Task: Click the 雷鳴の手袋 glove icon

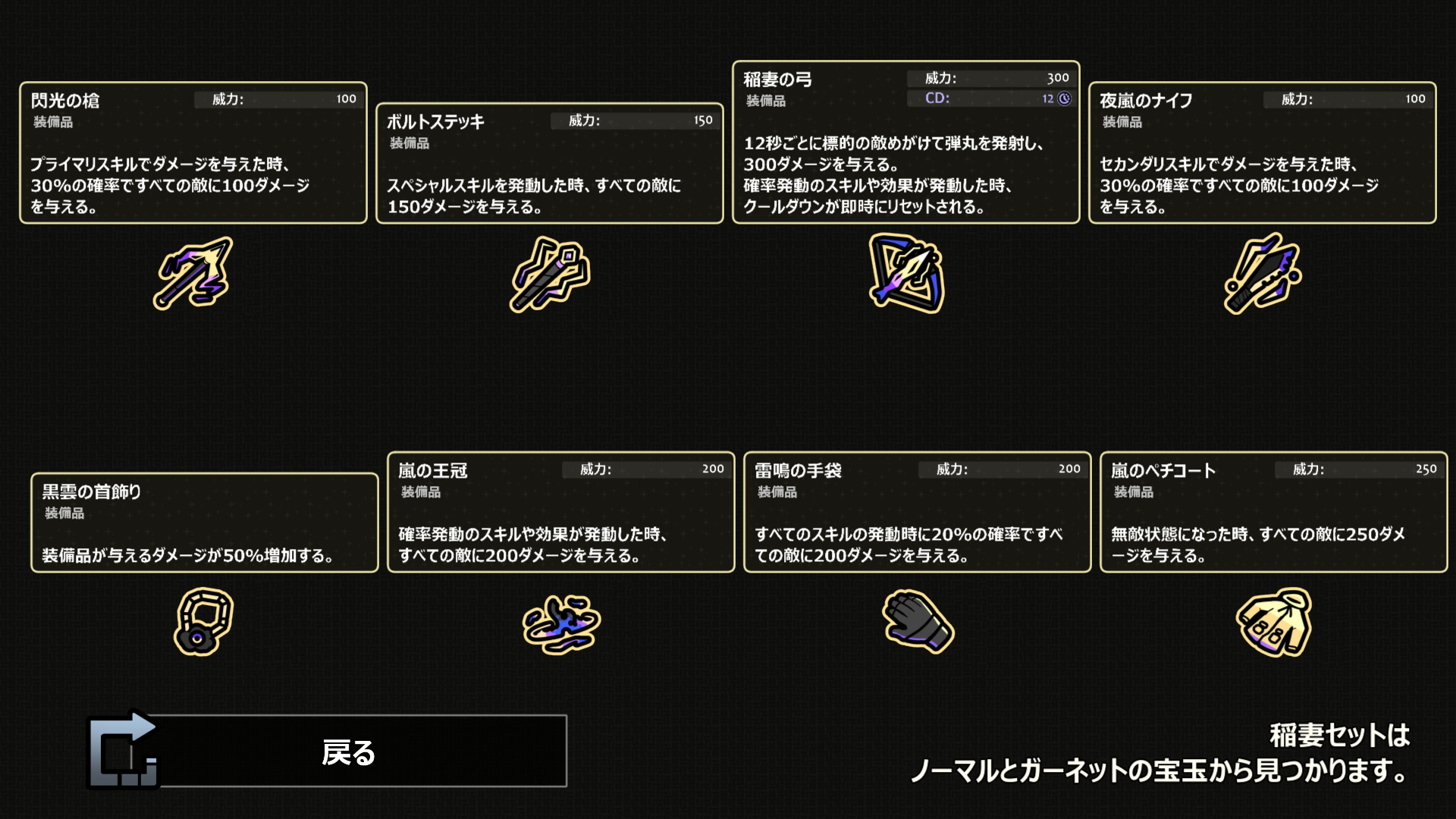Action: pyautogui.click(x=918, y=621)
